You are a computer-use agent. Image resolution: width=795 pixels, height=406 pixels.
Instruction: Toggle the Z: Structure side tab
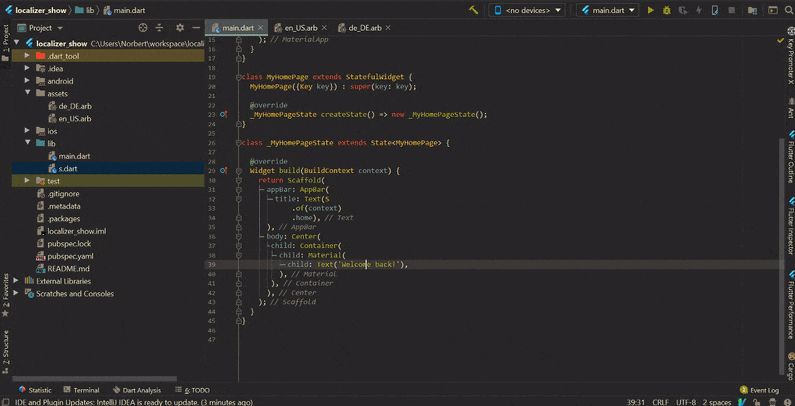(x=5, y=351)
